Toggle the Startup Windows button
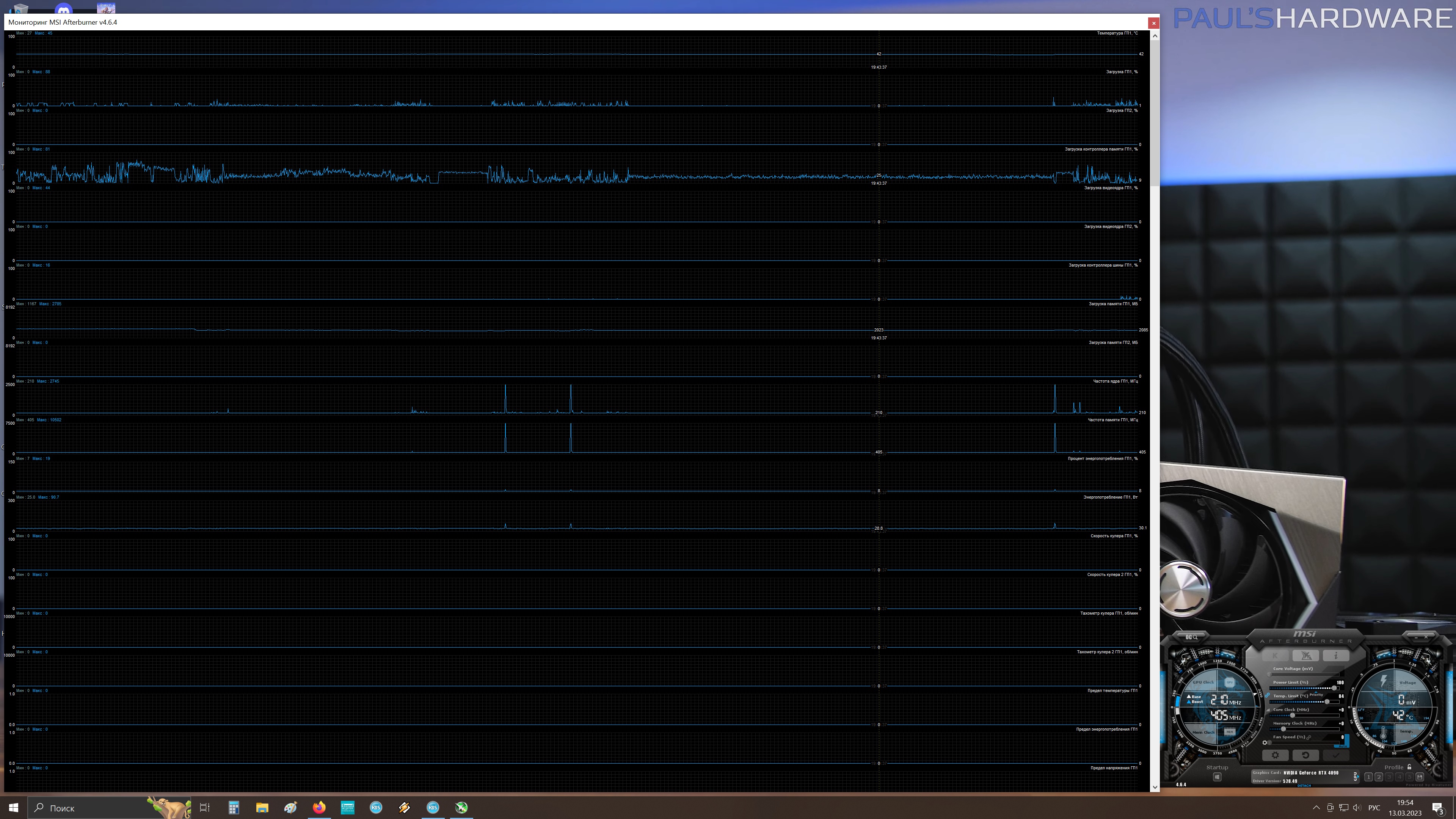This screenshot has width=1456, height=819. tap(1217, 777)
